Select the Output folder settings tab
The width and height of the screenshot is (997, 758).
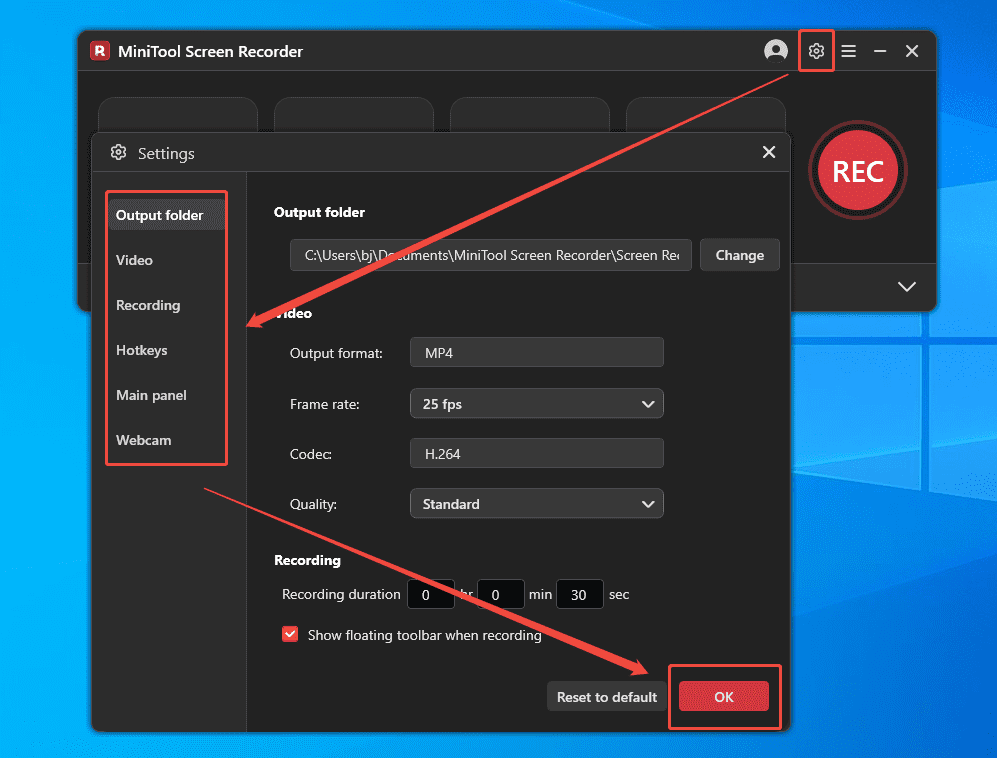(167, 215)
